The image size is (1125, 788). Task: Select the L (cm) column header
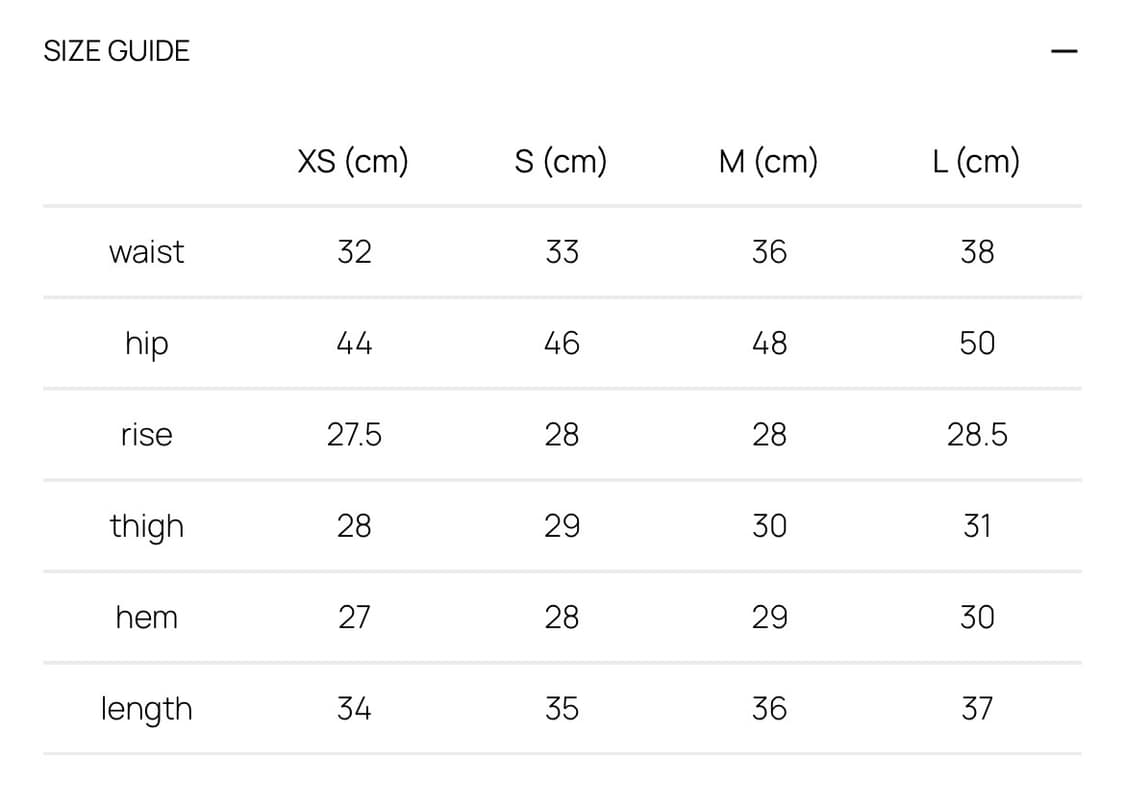976,161
